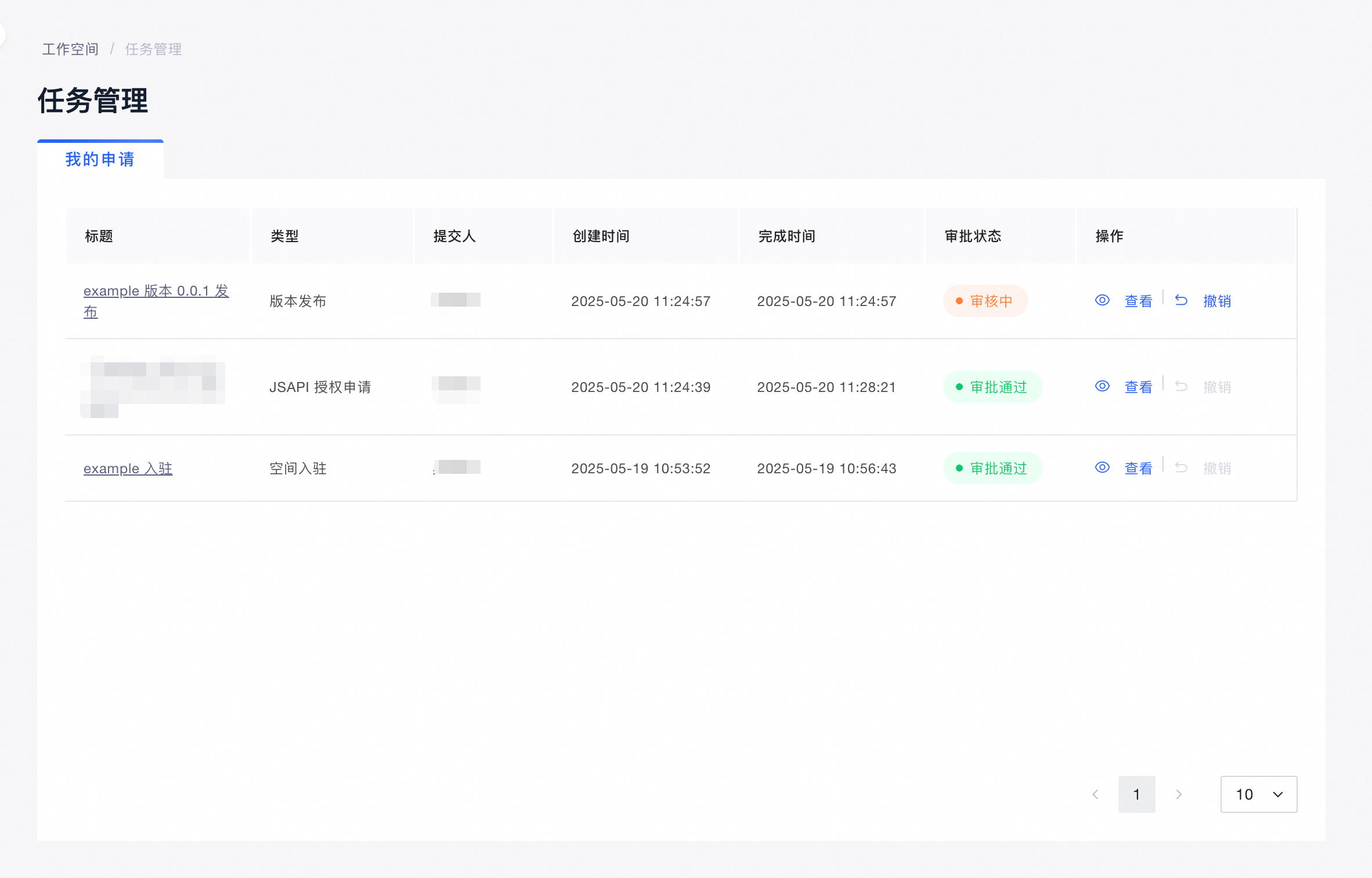Click created time 2025-05-20 11:24:39
1372x878 pixels.
tap(641, 387)
